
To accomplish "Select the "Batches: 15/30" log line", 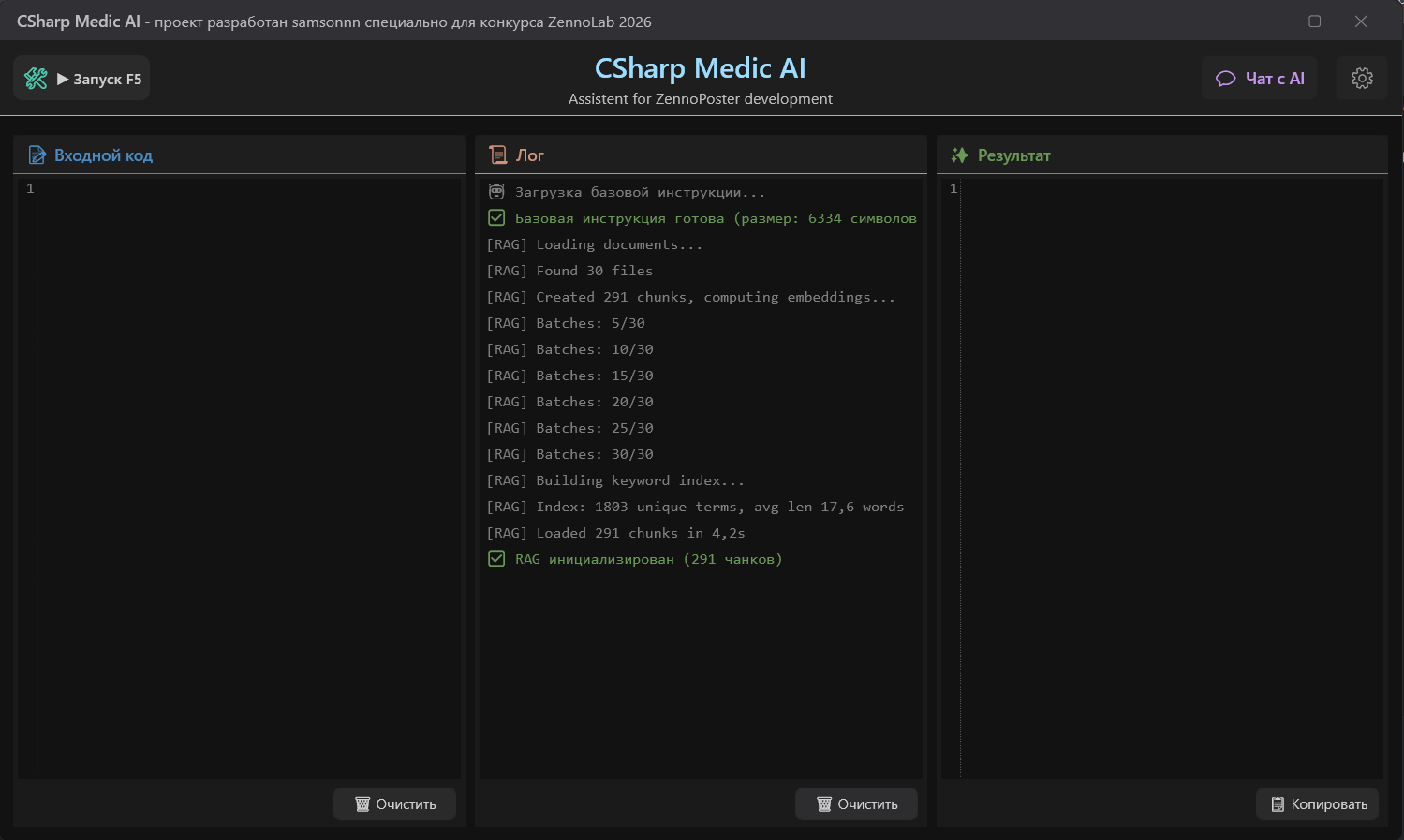I will click(569, 376).
